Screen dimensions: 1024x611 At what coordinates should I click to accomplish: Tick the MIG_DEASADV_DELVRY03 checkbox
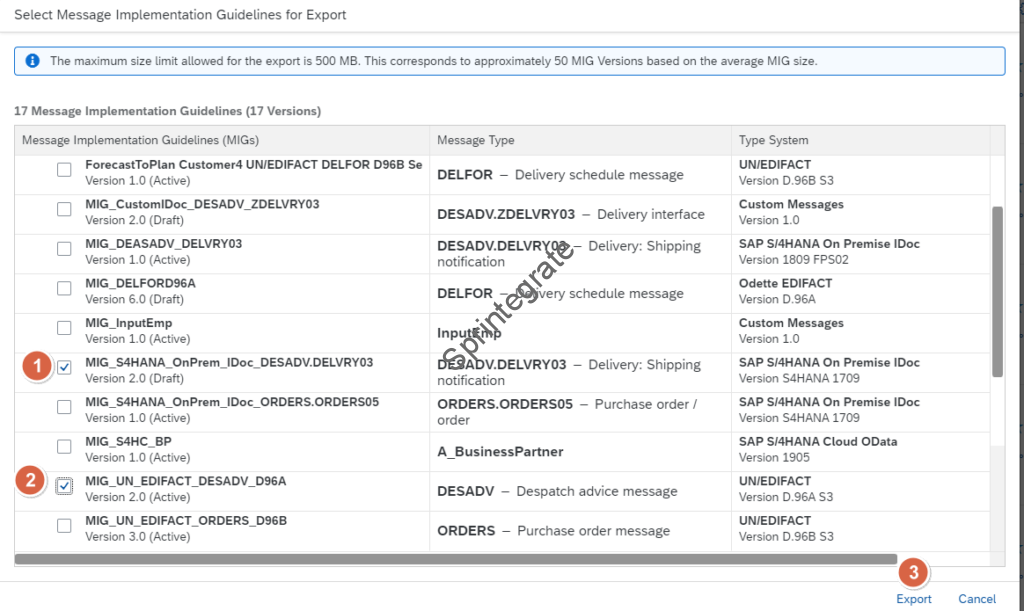64,249
